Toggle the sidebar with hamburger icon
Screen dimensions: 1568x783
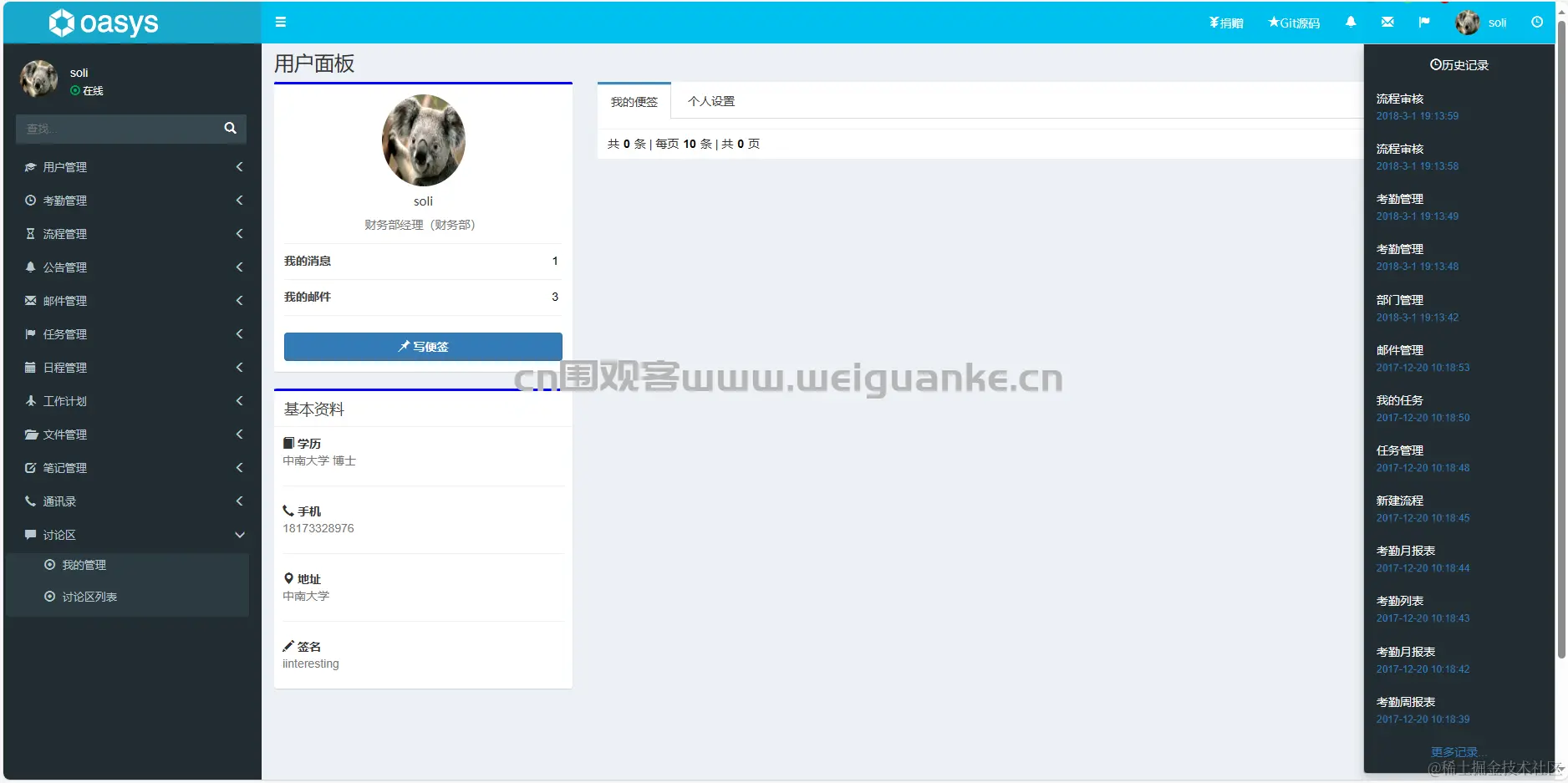tap(281, 23)
